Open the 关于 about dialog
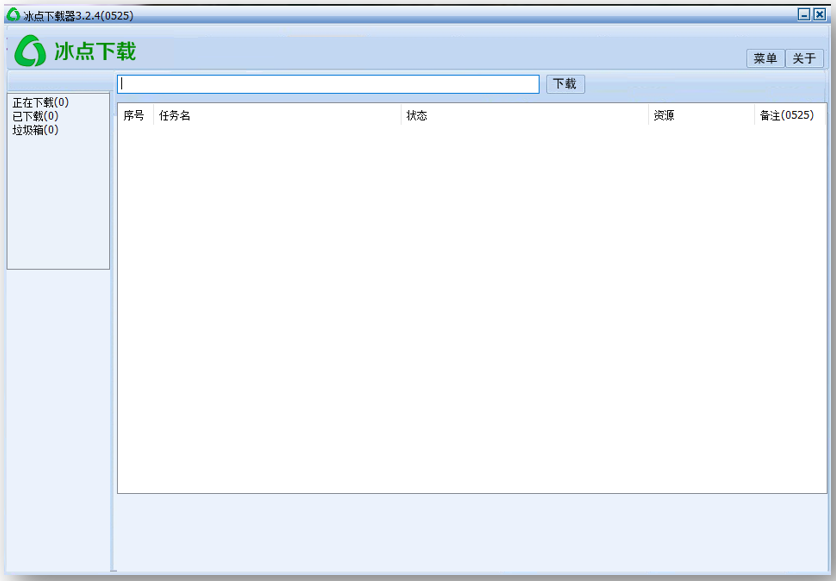Screen dimensions: 836x581 [x=804, y=59]
